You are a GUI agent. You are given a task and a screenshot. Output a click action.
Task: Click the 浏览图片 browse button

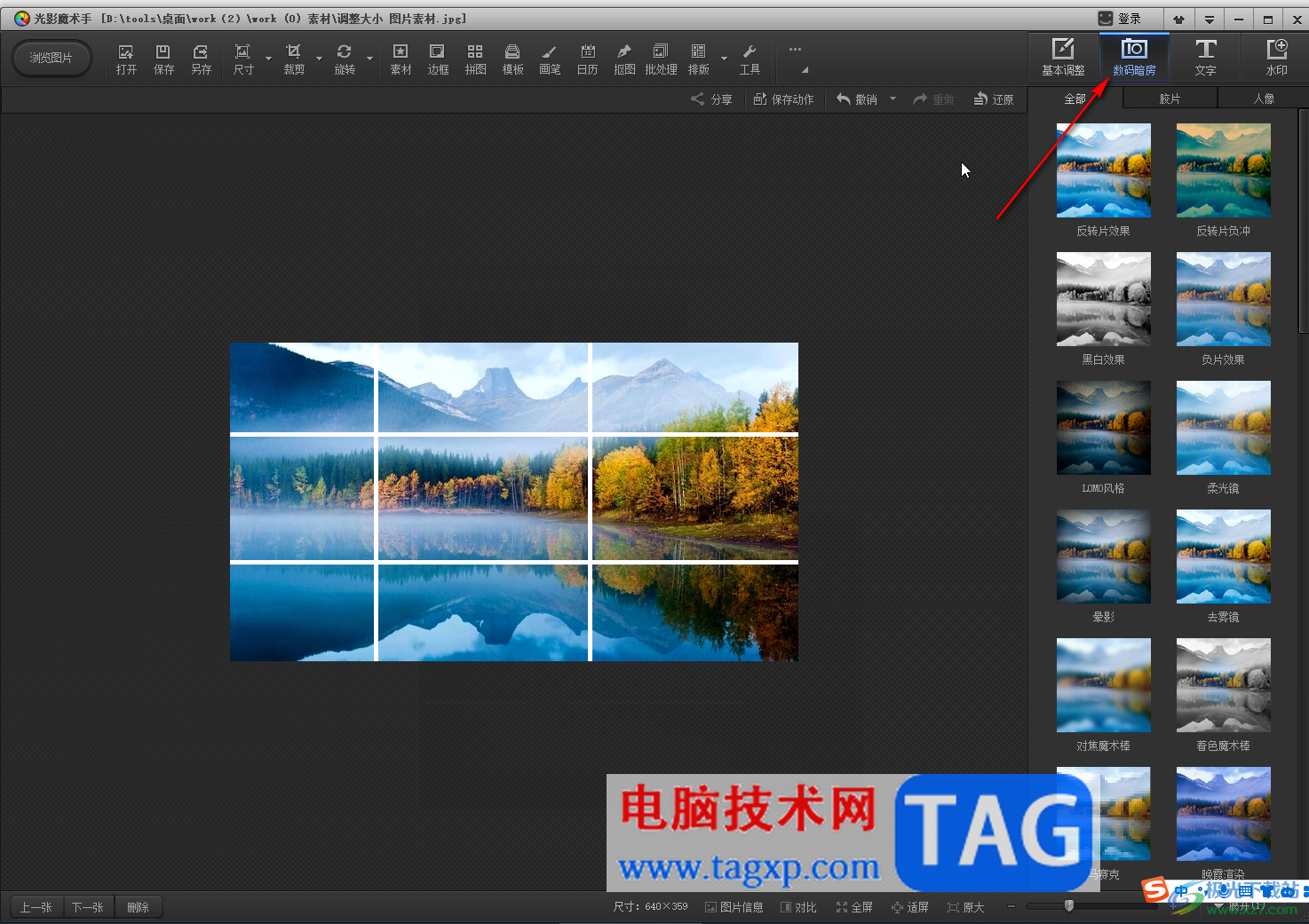[52, 58]
